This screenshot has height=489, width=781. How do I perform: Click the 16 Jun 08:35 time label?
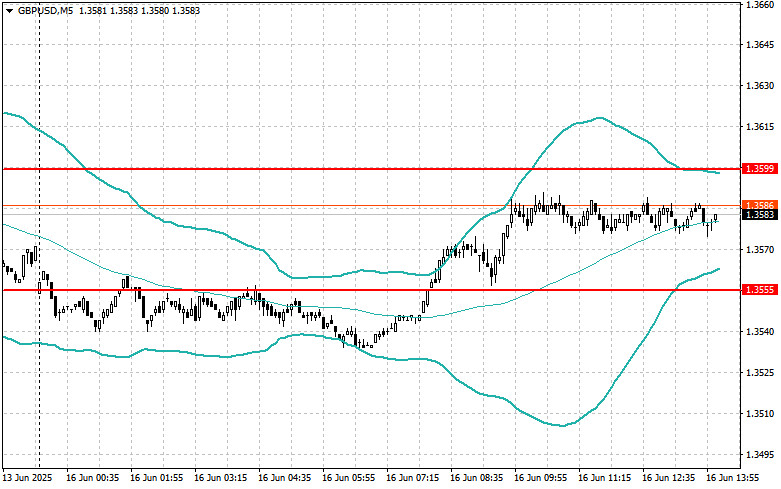click(x=477, y=478)
